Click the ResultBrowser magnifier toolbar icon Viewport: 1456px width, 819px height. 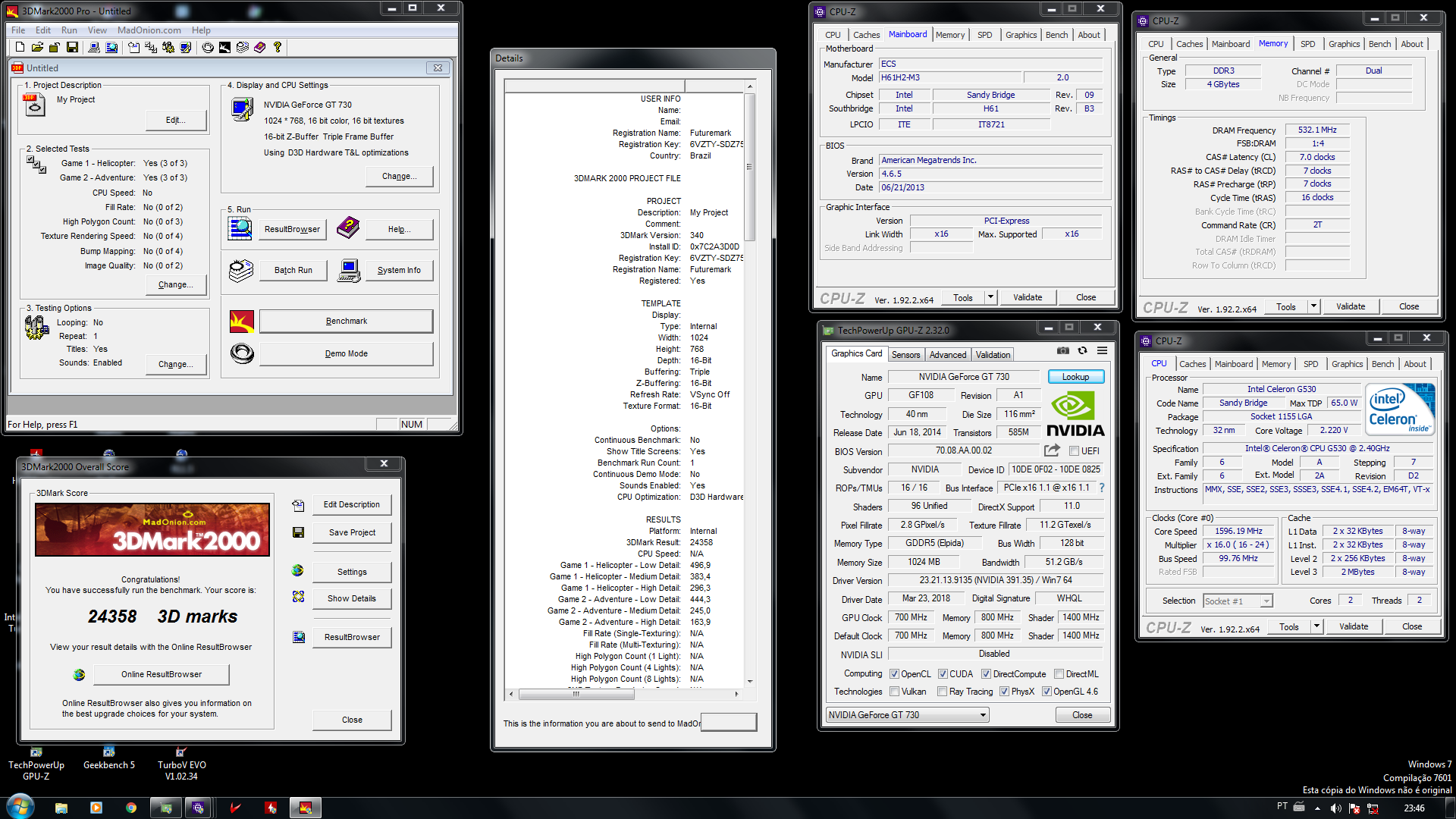111,47
